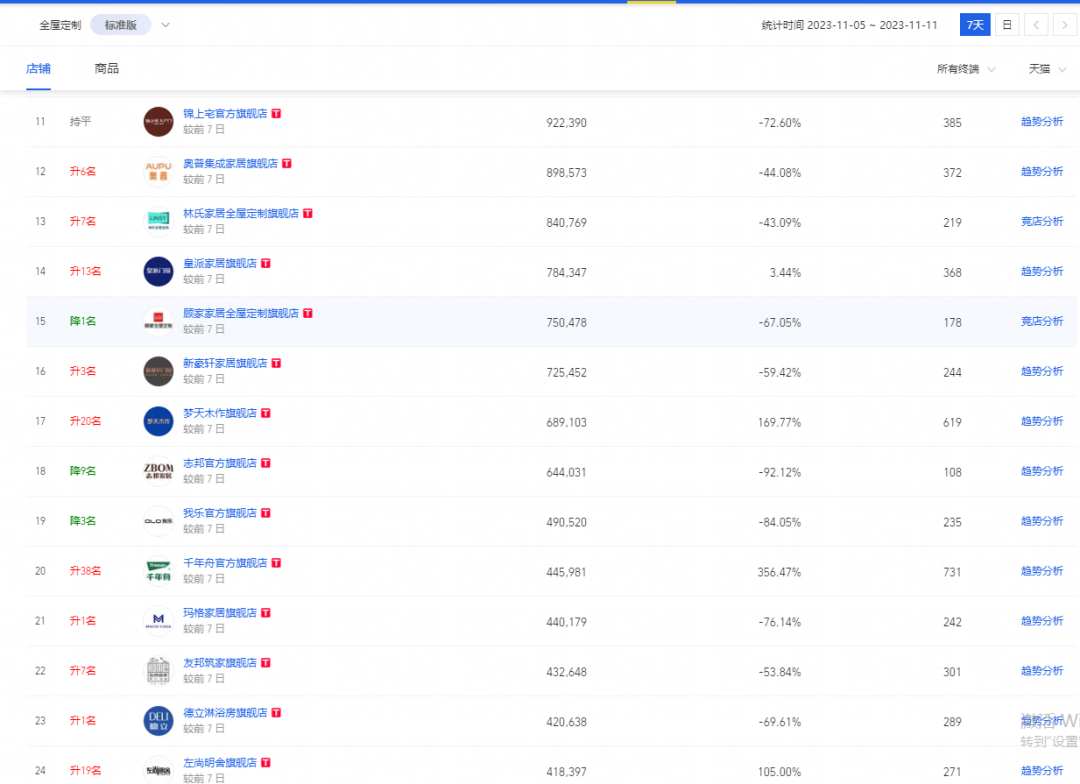Click 竞店分析 for 顾家家居全屋定制旗舰店
Viewport: 1080px width, 784px height.
click(1041, 322)
